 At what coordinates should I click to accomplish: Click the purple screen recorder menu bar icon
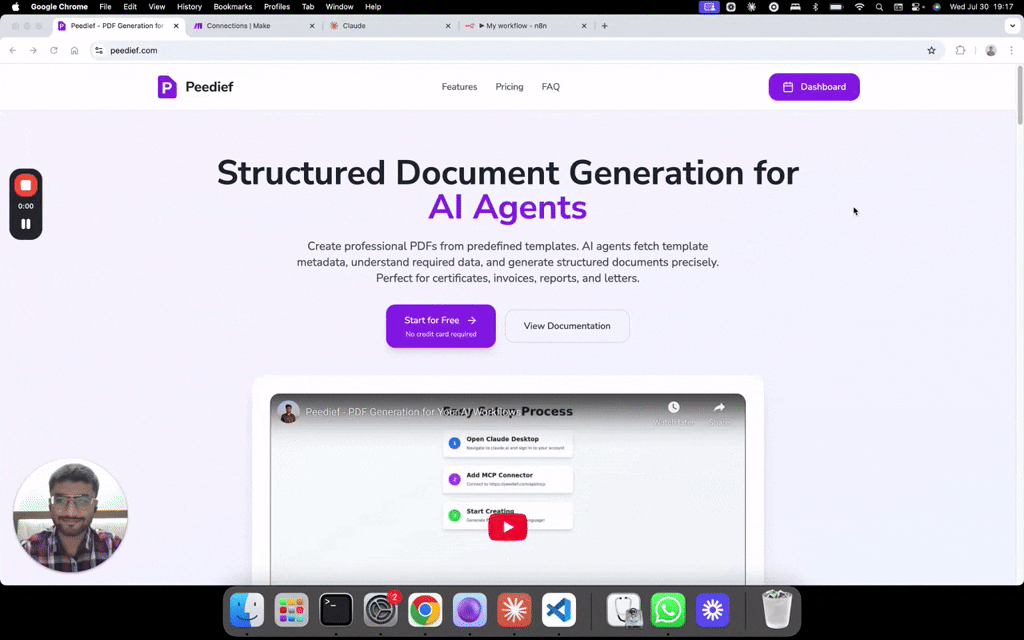pos(709,7)
